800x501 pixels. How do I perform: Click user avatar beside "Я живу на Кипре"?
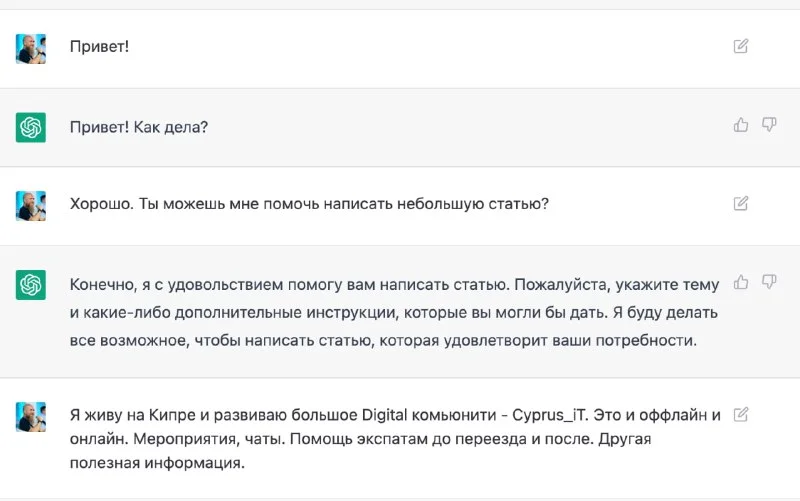click(x=31, y=417)
